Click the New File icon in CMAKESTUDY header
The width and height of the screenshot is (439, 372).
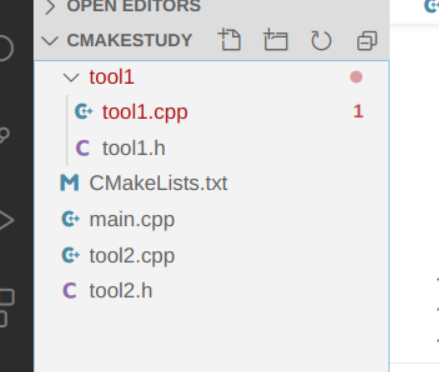click(229, 40)
